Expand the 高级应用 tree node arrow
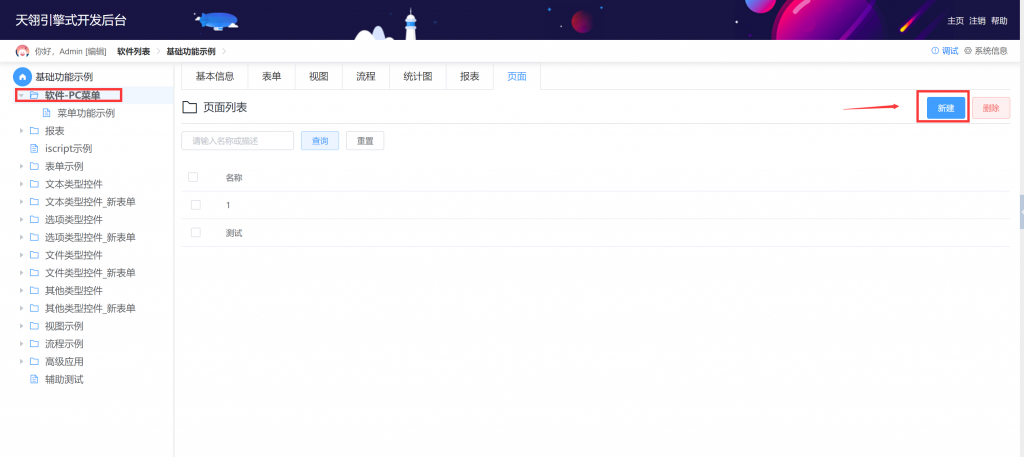1024x457 pixels. (x=21, y=361)
